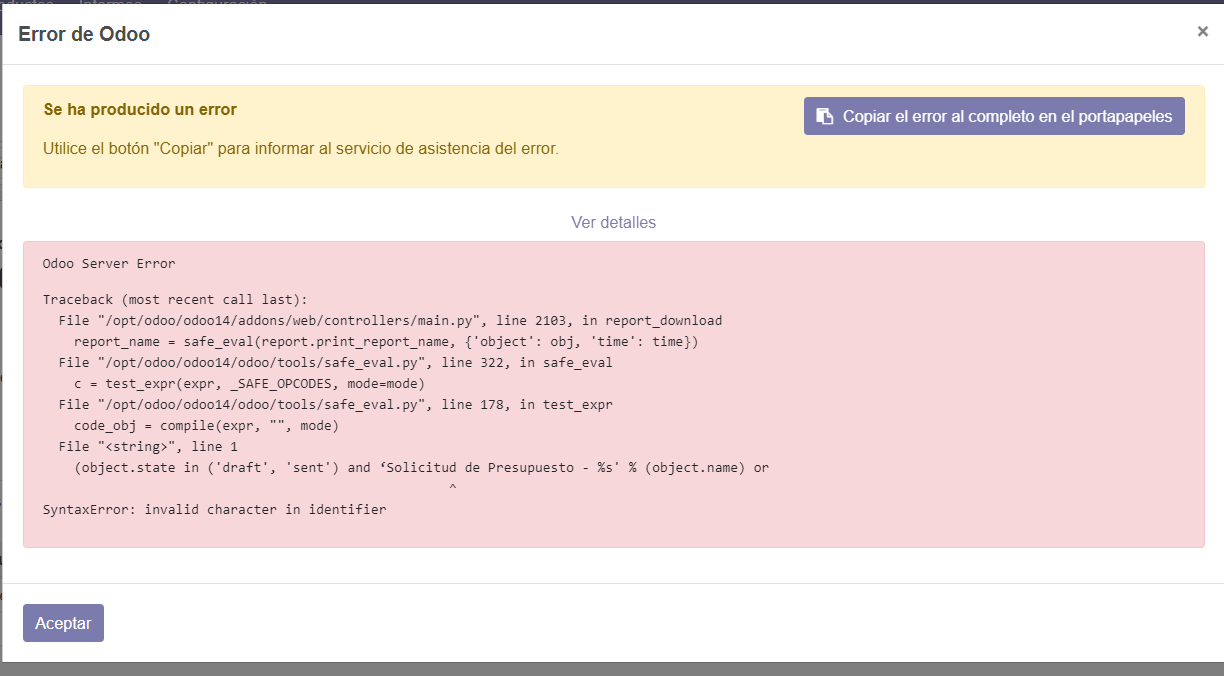Click the caret error position marker
1224x676 pixels.
(453, 488)
